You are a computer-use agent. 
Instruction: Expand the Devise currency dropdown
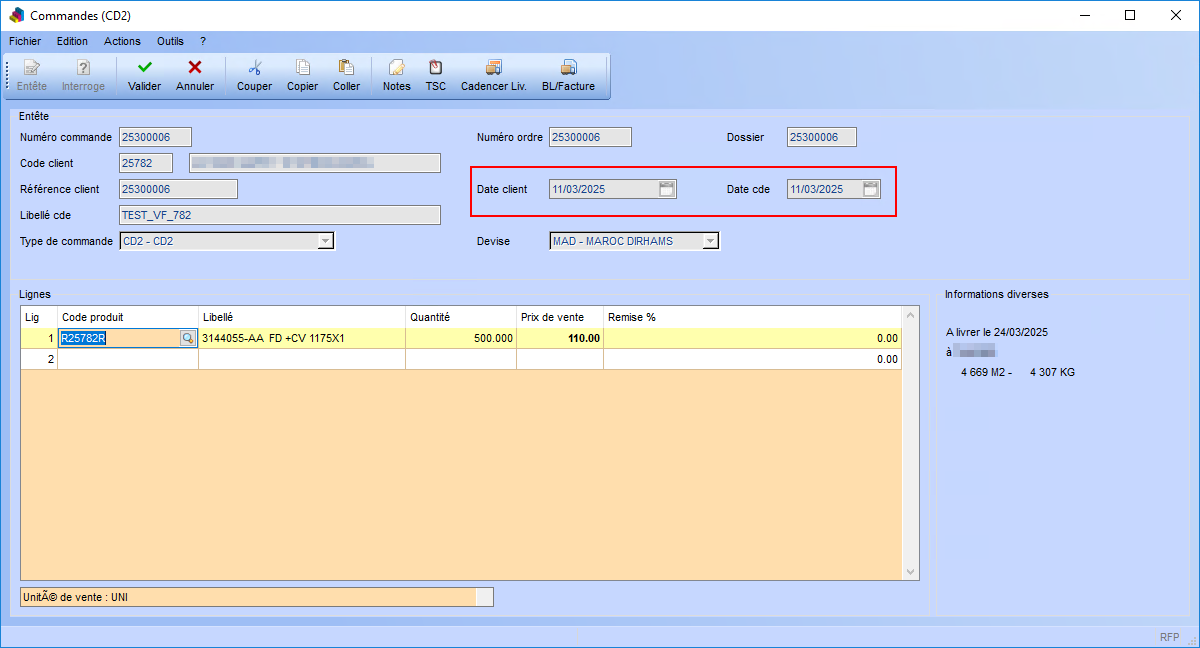[x=710, y=241]
